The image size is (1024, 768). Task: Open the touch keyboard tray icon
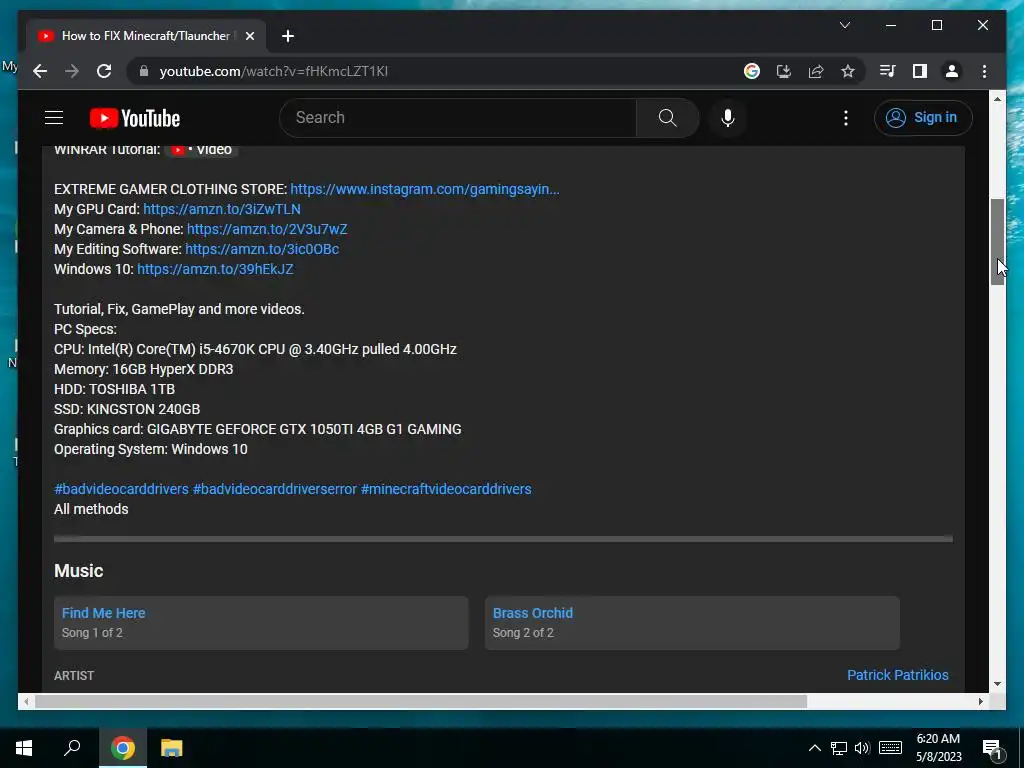[890, 748]
